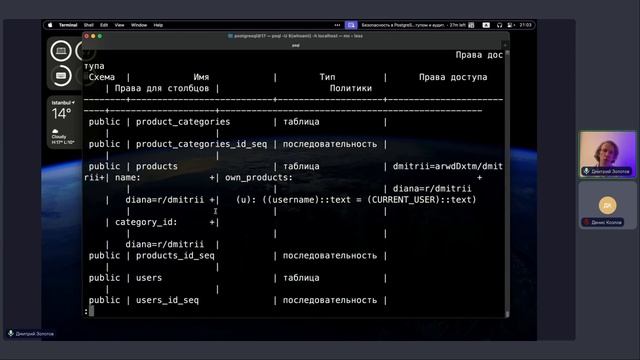
Task: Click the 'Имя' column header
Action: point(201,77)
